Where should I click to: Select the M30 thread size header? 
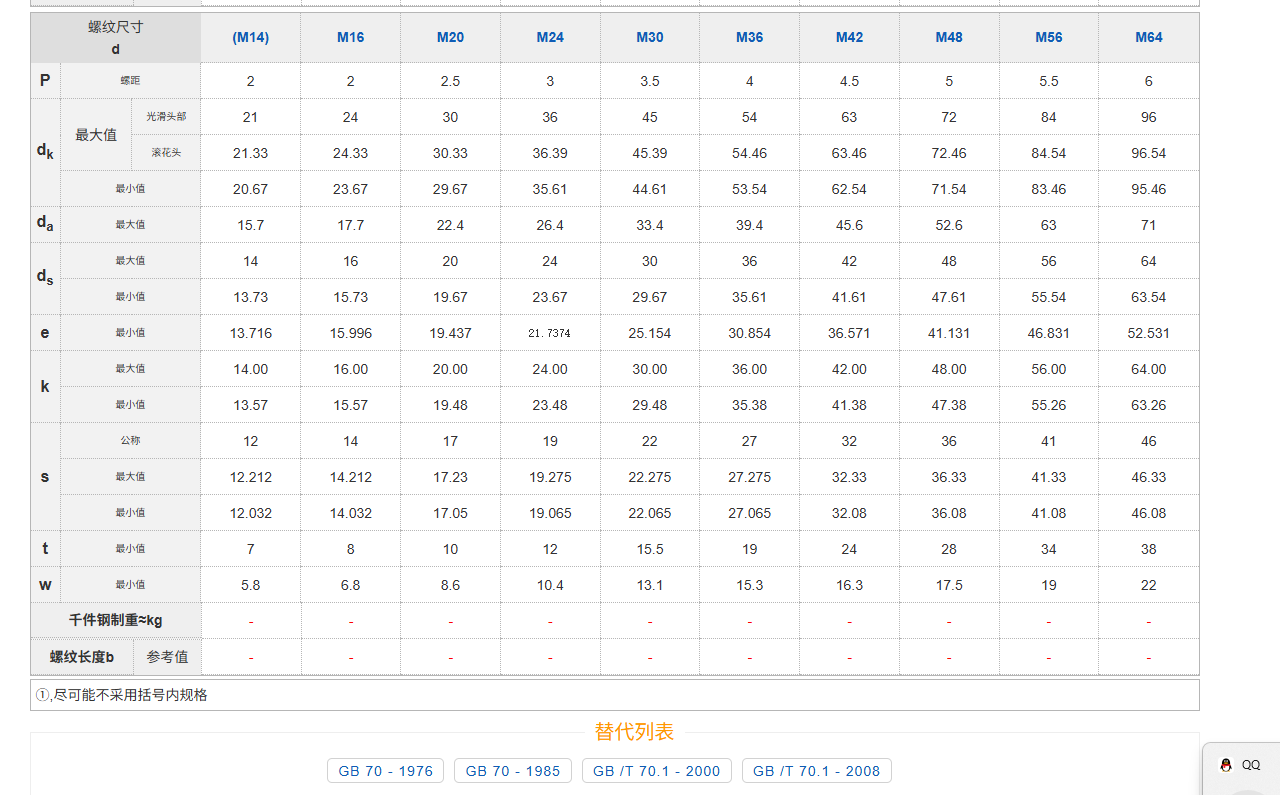pos(650,38)
